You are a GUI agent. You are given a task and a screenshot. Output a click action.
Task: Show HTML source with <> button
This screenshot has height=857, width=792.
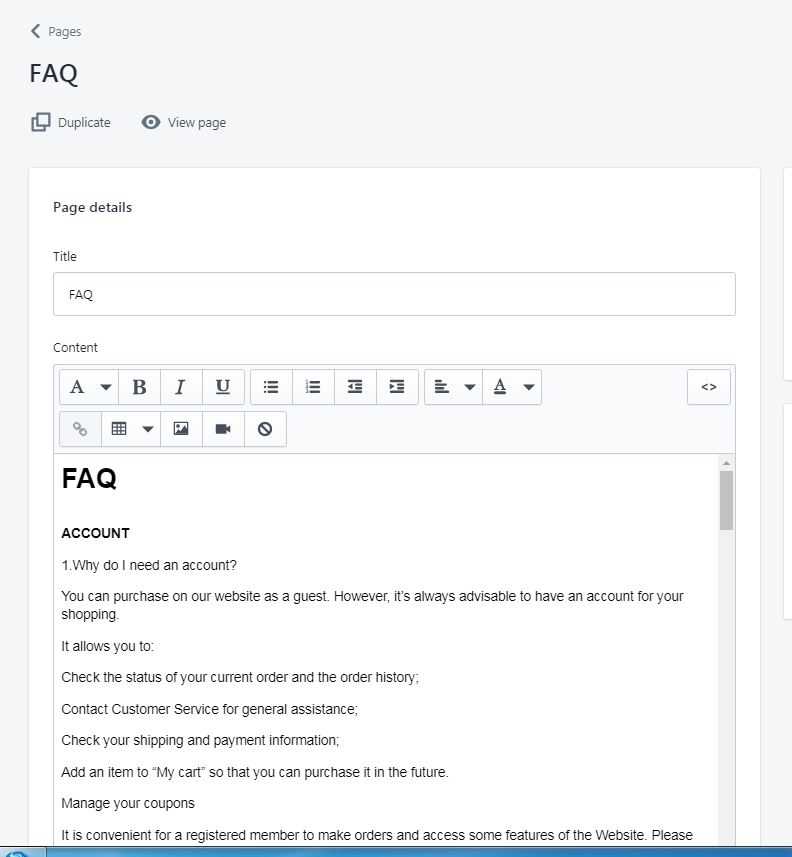click(708, 387)
